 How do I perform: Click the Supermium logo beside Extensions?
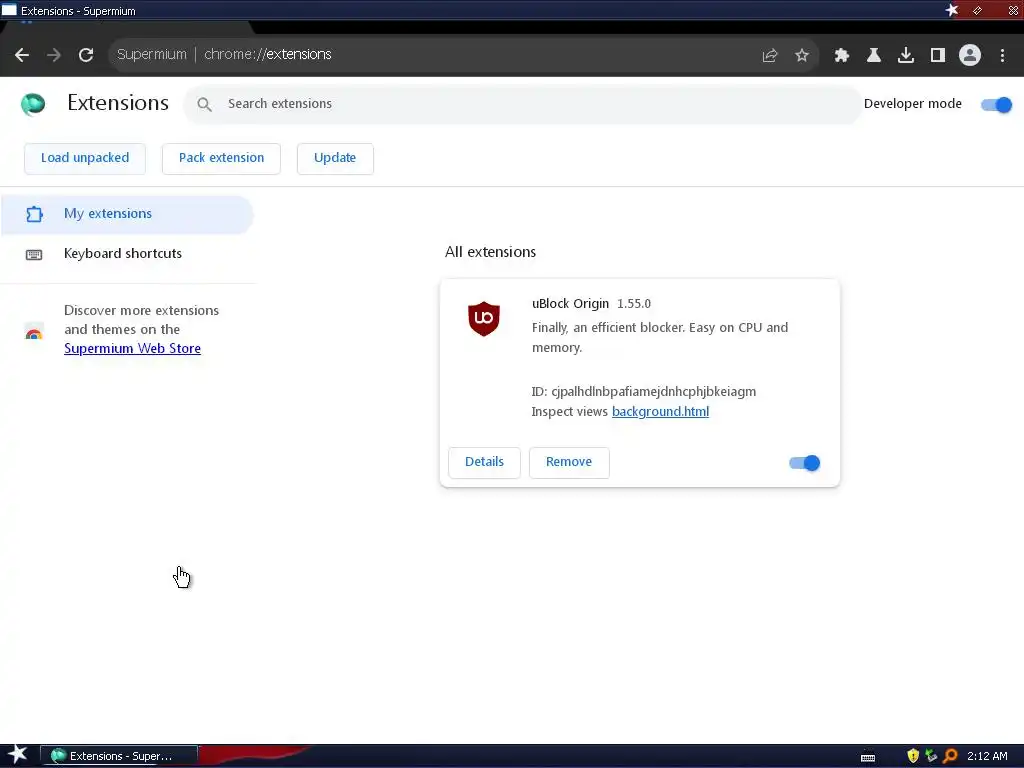tap(33, 104)
